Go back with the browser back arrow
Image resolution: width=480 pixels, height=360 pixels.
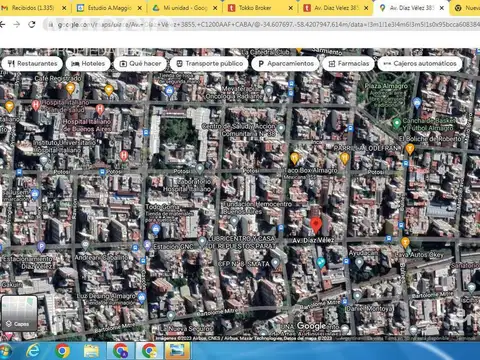pyautogui.click(x=3, y=24)
